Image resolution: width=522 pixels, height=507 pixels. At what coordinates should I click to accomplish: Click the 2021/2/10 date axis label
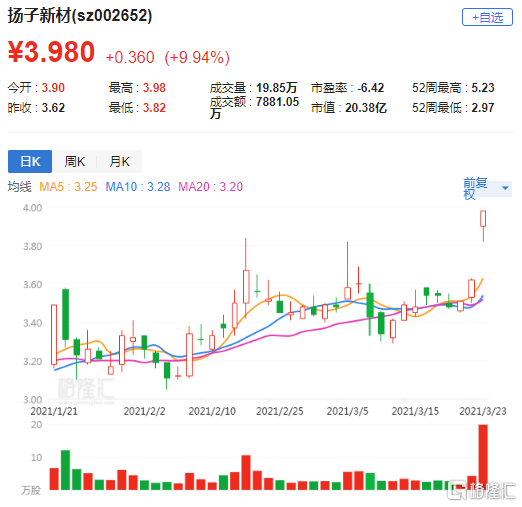click(212, 411)
